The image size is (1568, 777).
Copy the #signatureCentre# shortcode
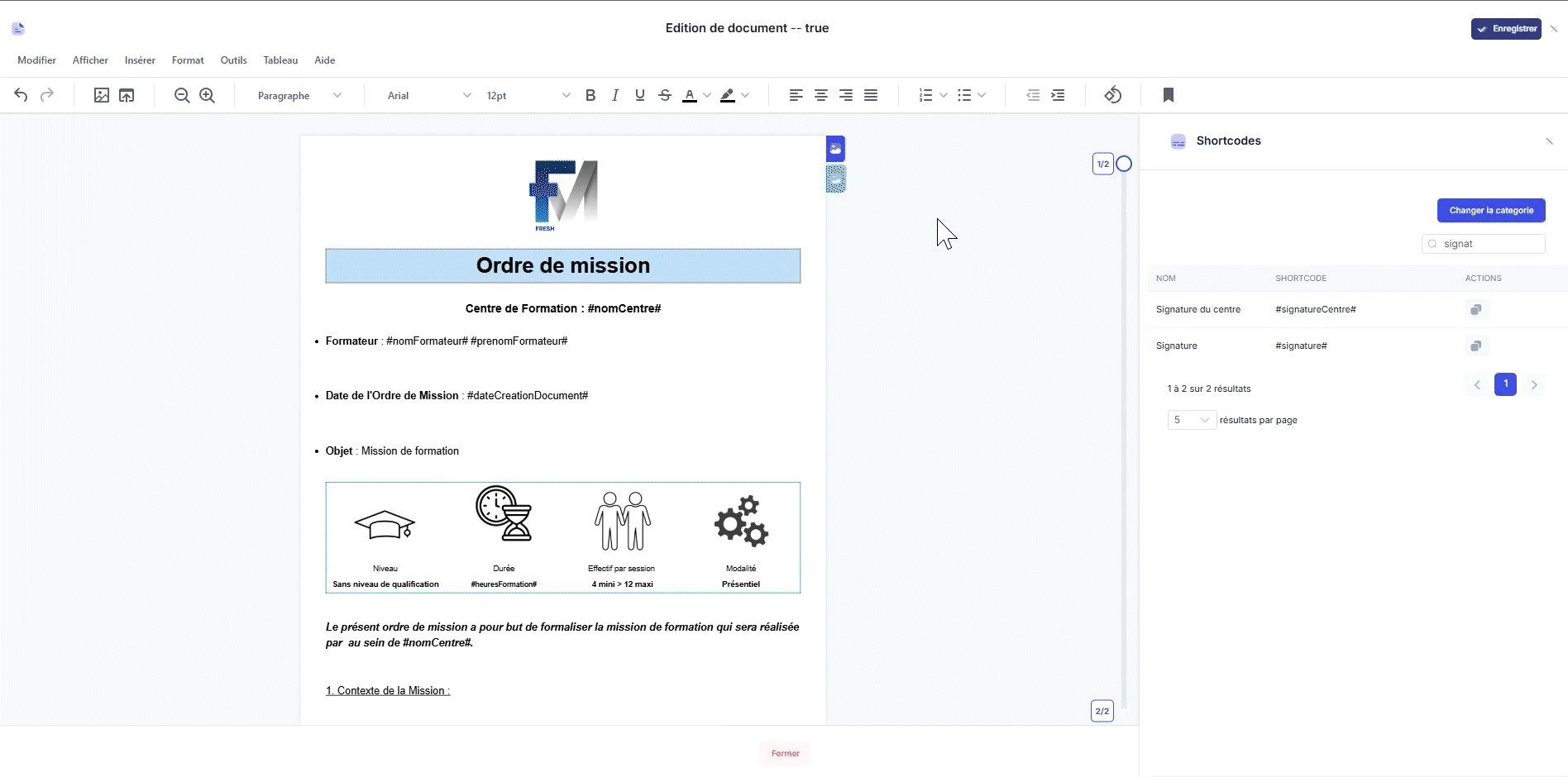[x=1475, y=309]
